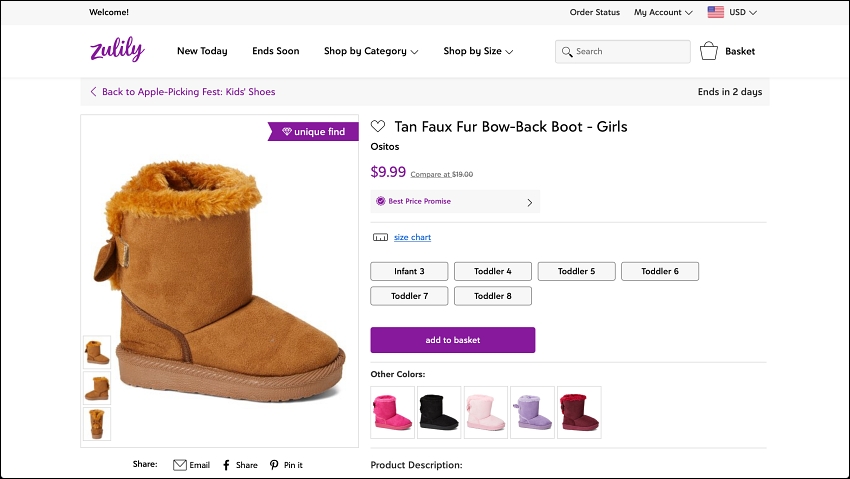This screenshot has width=850, height=479.
Task: Open the USD currency dropdown
Action: coord(743,12)
